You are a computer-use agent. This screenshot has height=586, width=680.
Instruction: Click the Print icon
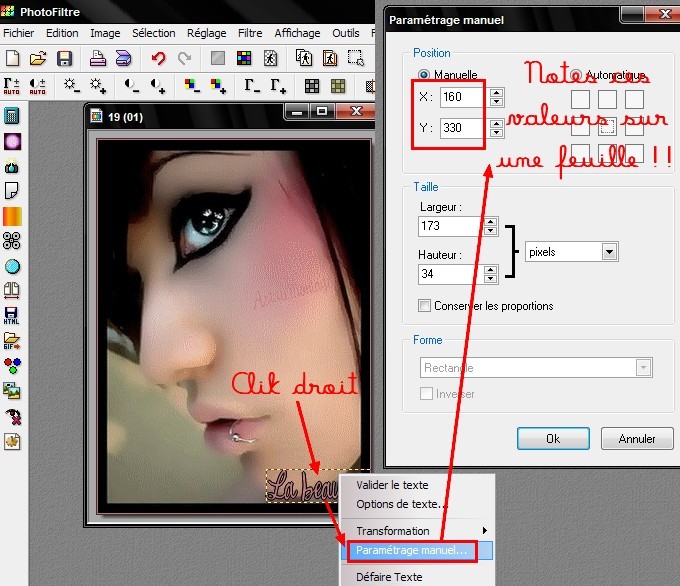coord(98,58)
